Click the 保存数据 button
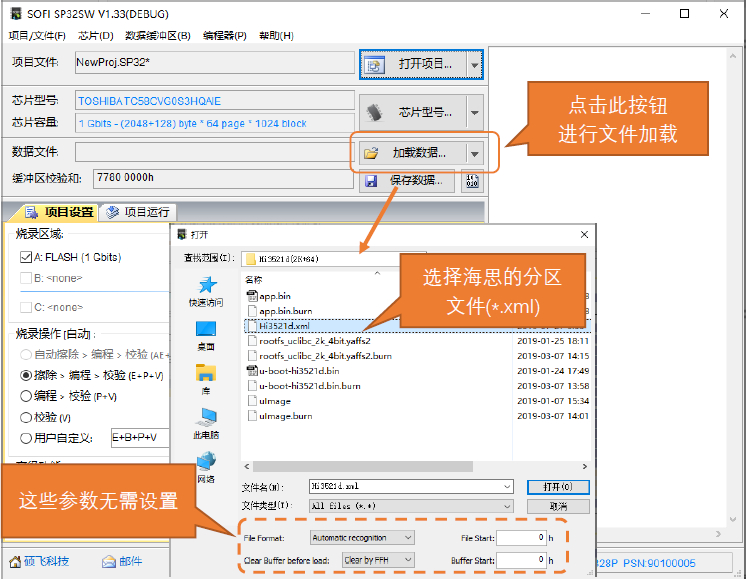 pos(408,181)
